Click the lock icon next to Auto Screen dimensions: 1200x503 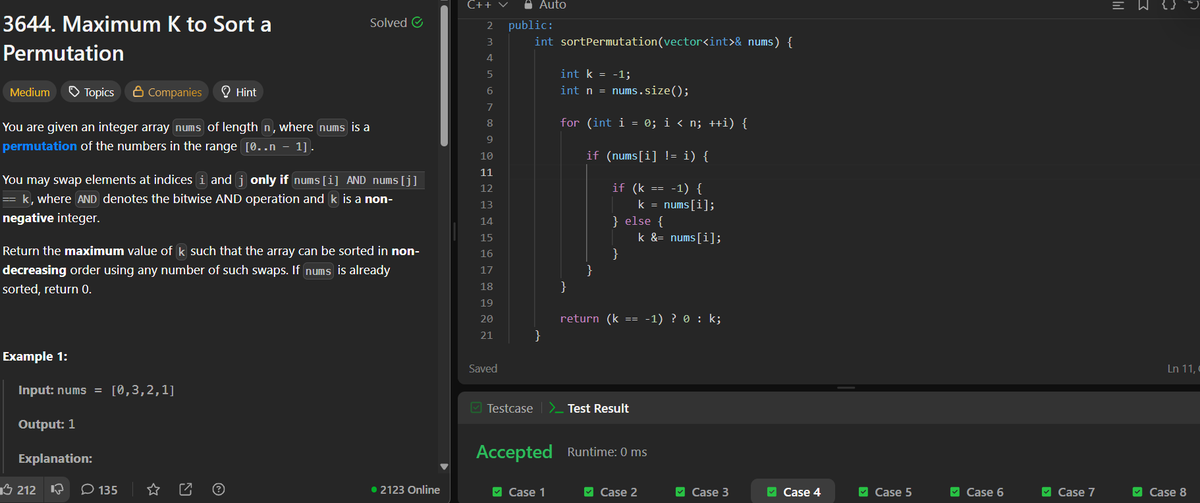pos(529,5)
